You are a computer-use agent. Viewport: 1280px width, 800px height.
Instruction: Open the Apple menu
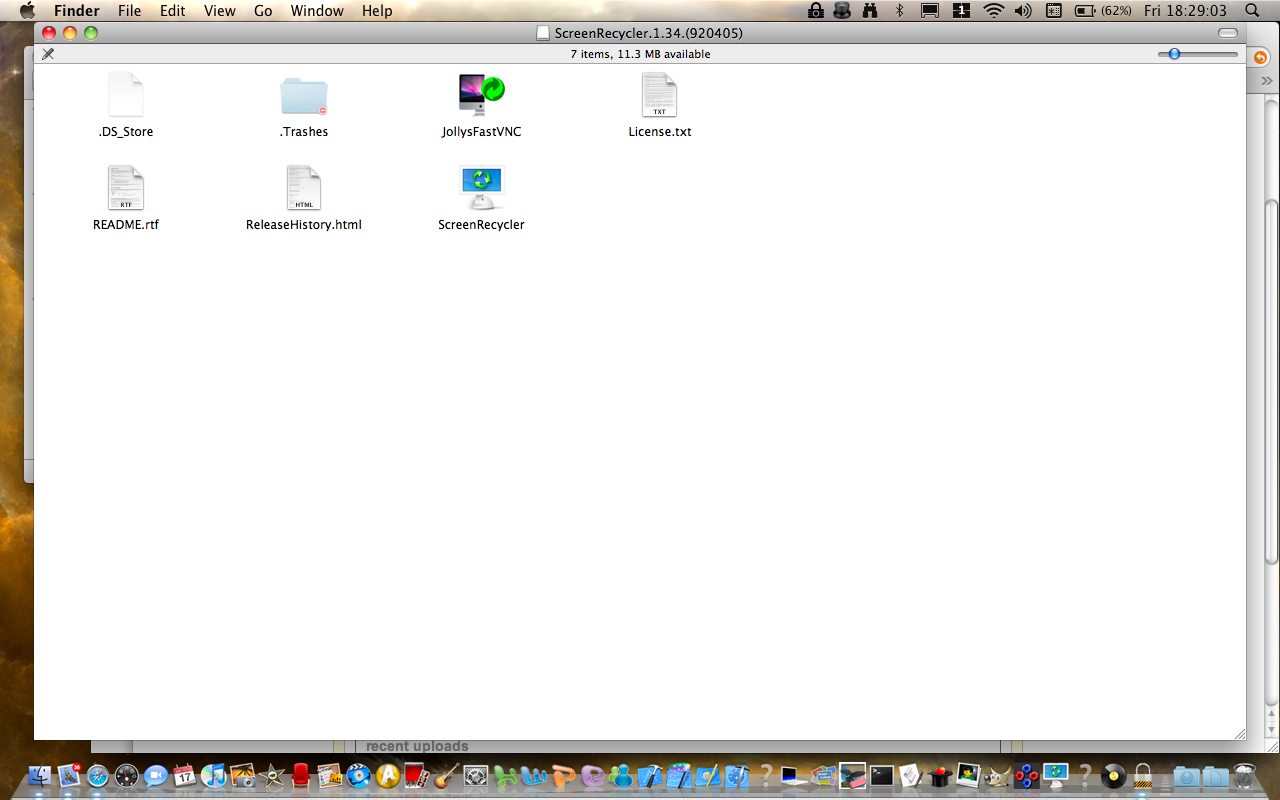pos(27,11)
